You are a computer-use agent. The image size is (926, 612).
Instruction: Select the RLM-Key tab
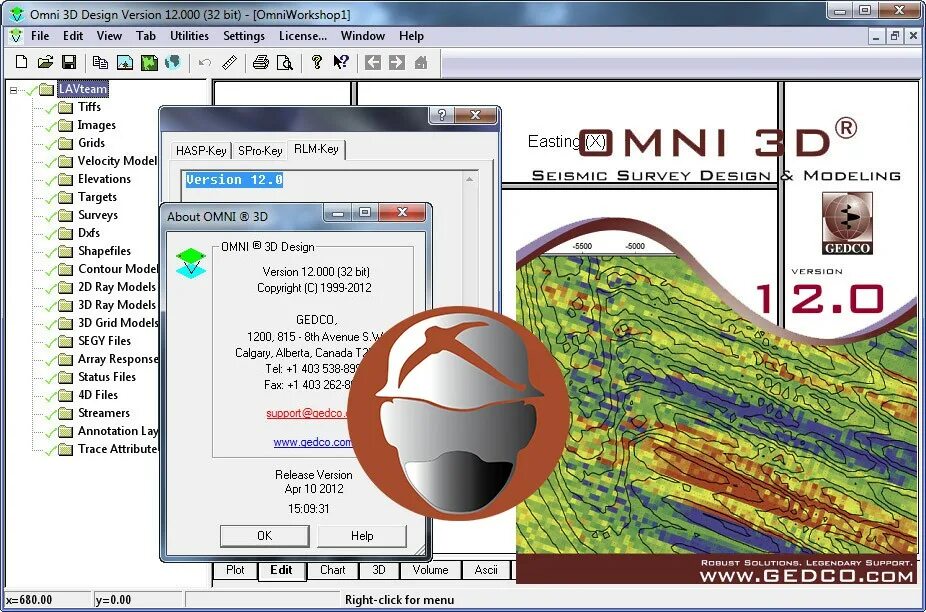(x=316, y=149)
